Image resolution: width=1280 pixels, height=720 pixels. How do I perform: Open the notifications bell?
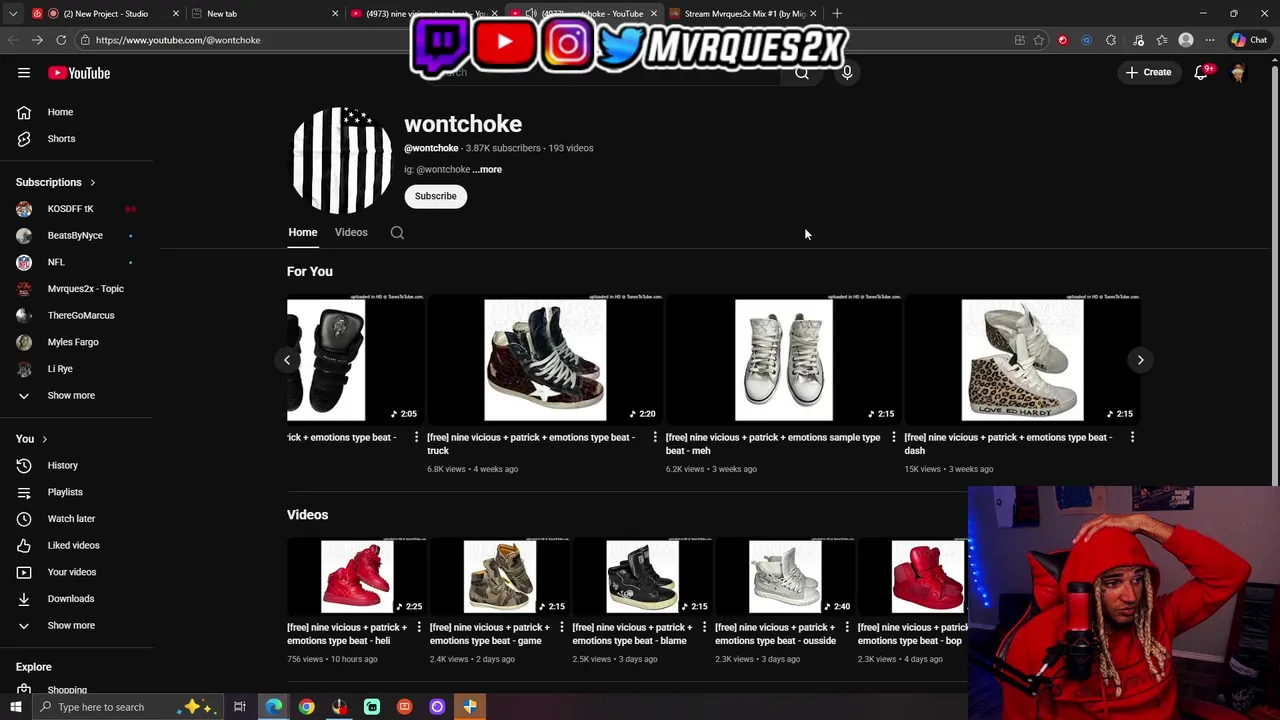1202,72
